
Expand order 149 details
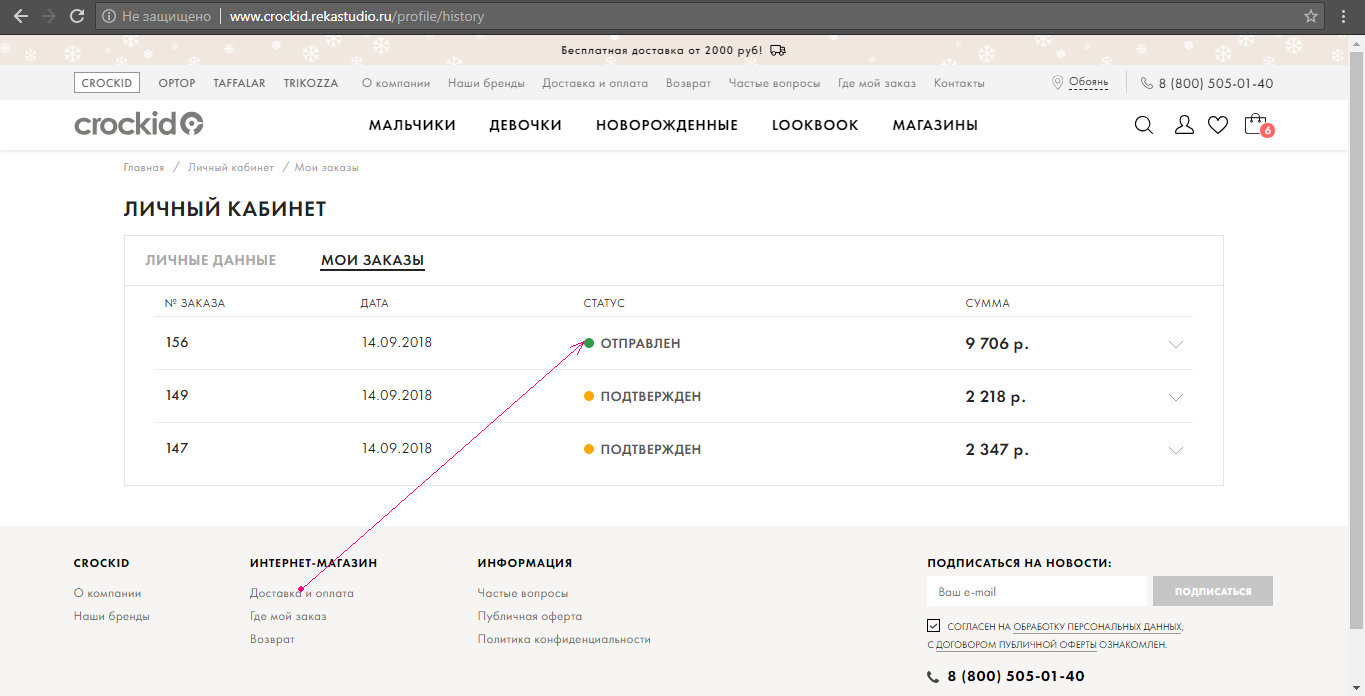(x=1176, y=397)
